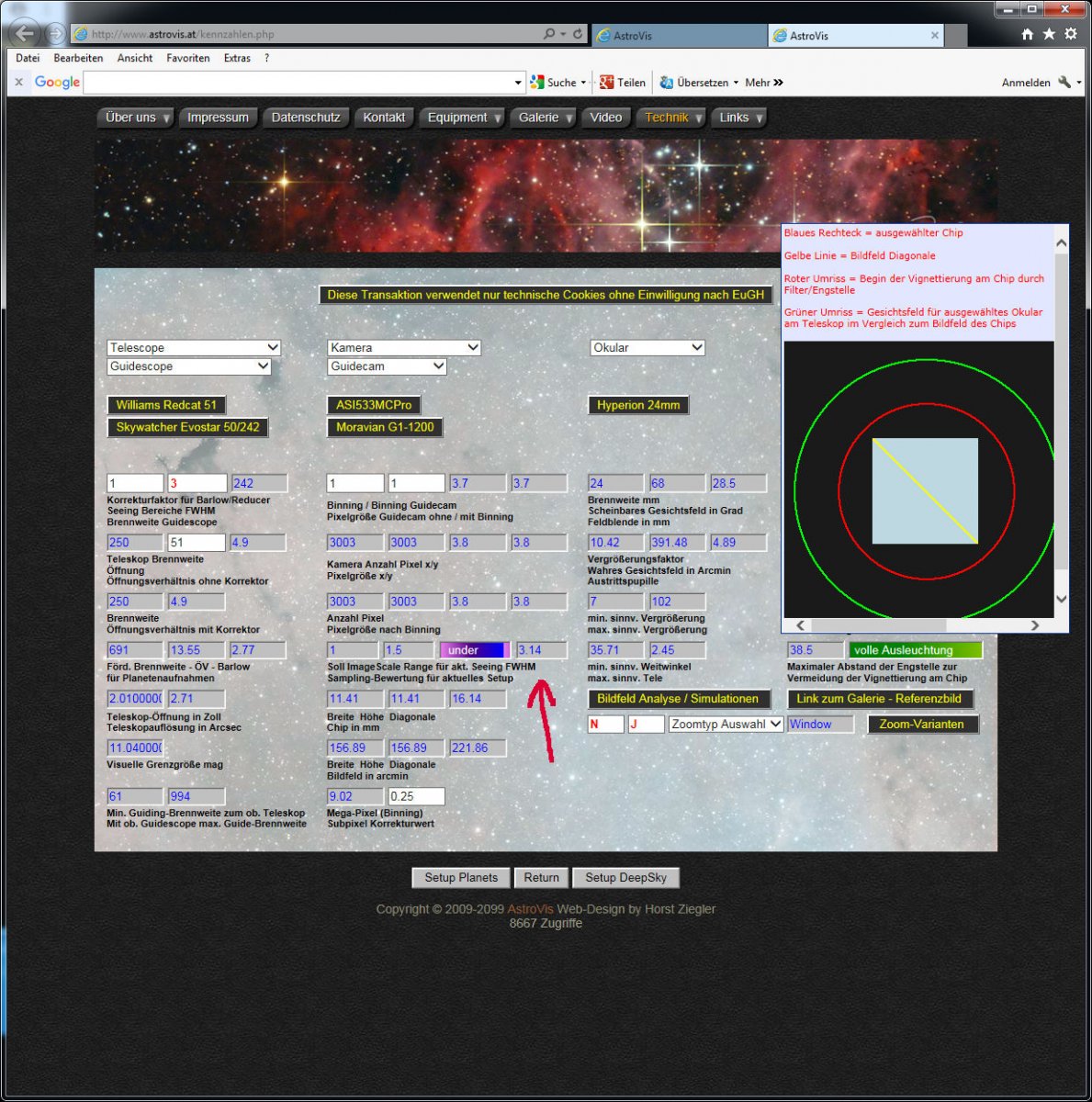Click the popup scrollbar down arrow
Image resolution: width=1092 pixels, height=1102 pixels.
pos(1062,599)
